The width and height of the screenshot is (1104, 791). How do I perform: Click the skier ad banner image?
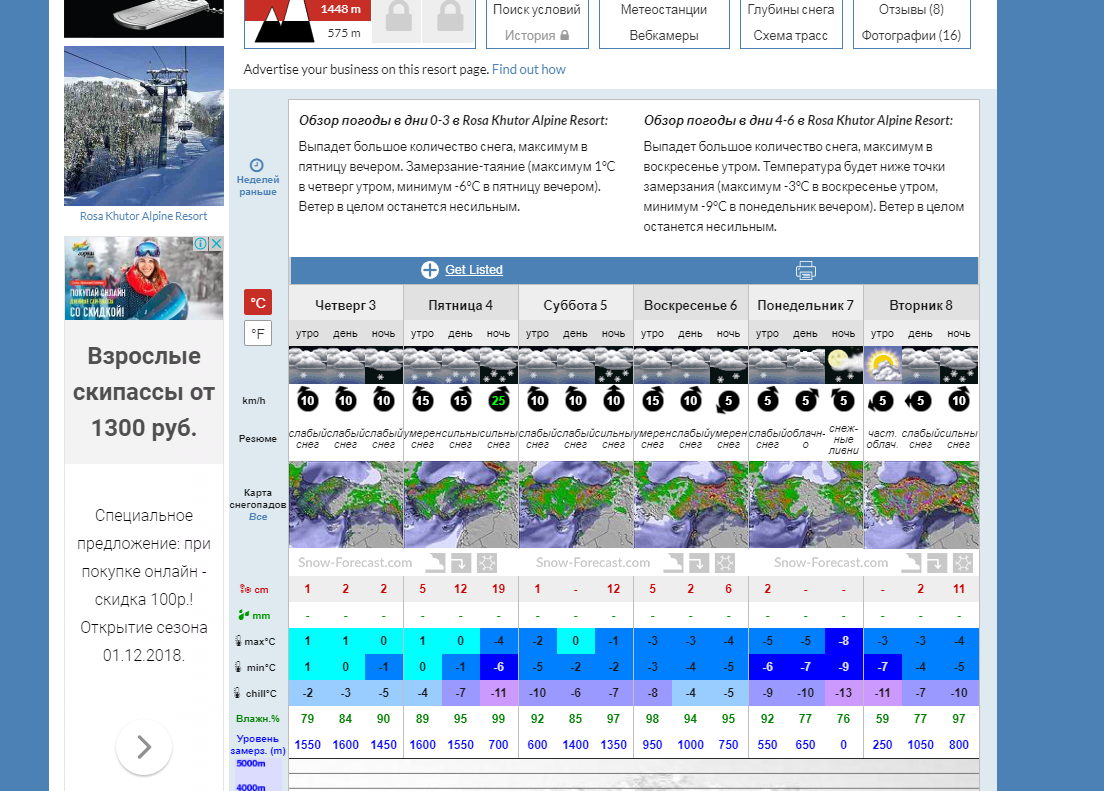click(x=144, y=278)
